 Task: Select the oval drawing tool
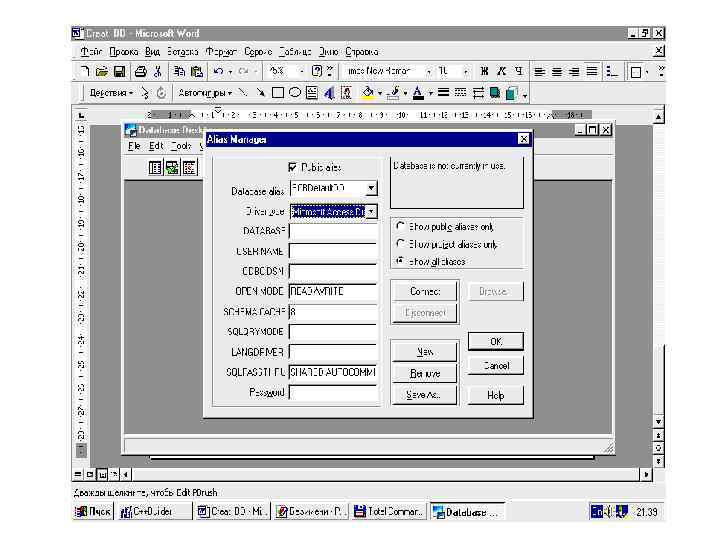(x=295, y=93)
